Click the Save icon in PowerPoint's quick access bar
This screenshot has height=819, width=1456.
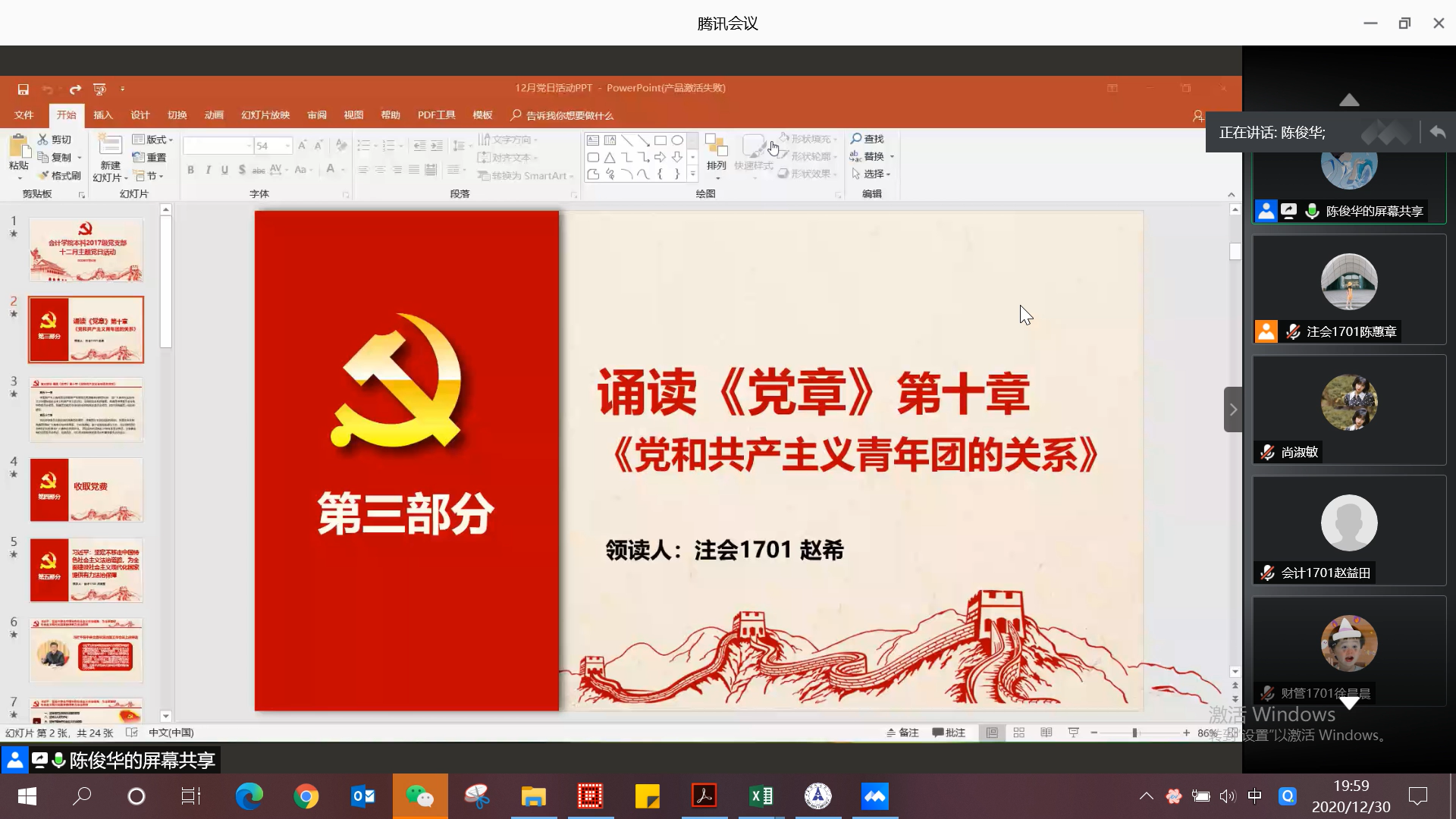(24, 89)
